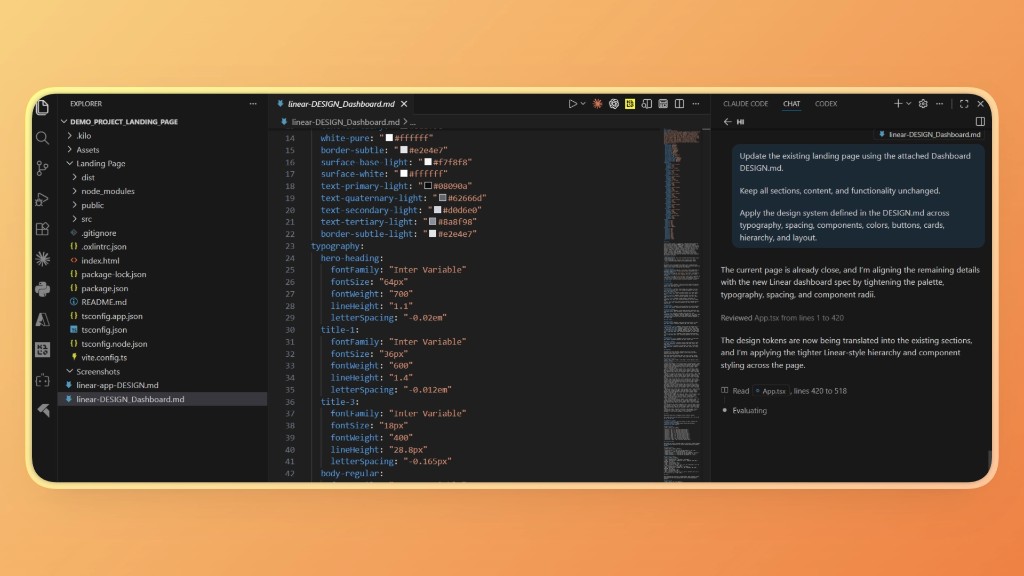Click the open preview to the side icon
Screen dimensions: 1024x576
647,104
